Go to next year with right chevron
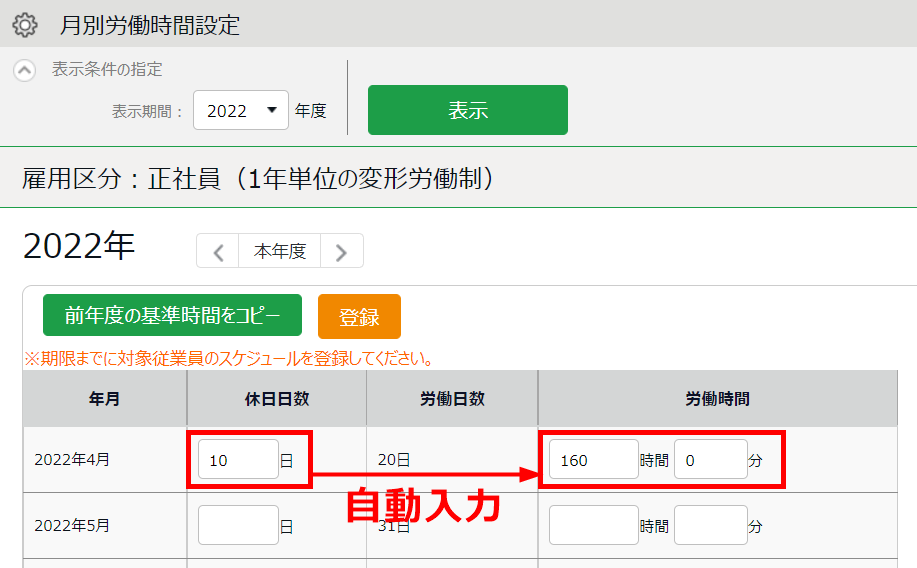Screen dimensions: 917x568 [342, 251]
